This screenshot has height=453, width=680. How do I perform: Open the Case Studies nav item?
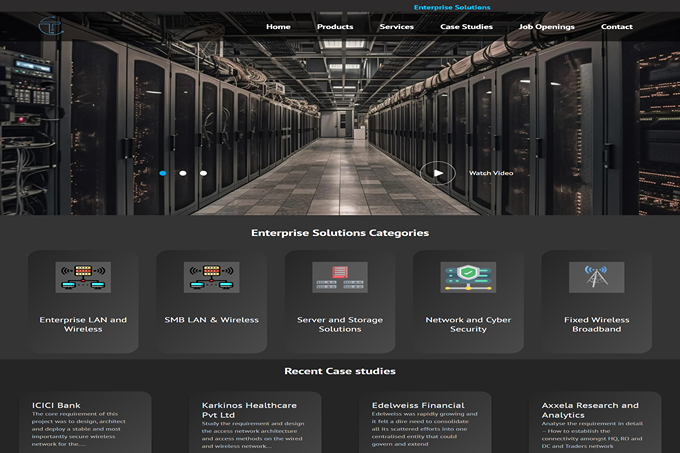coord(466,27)
